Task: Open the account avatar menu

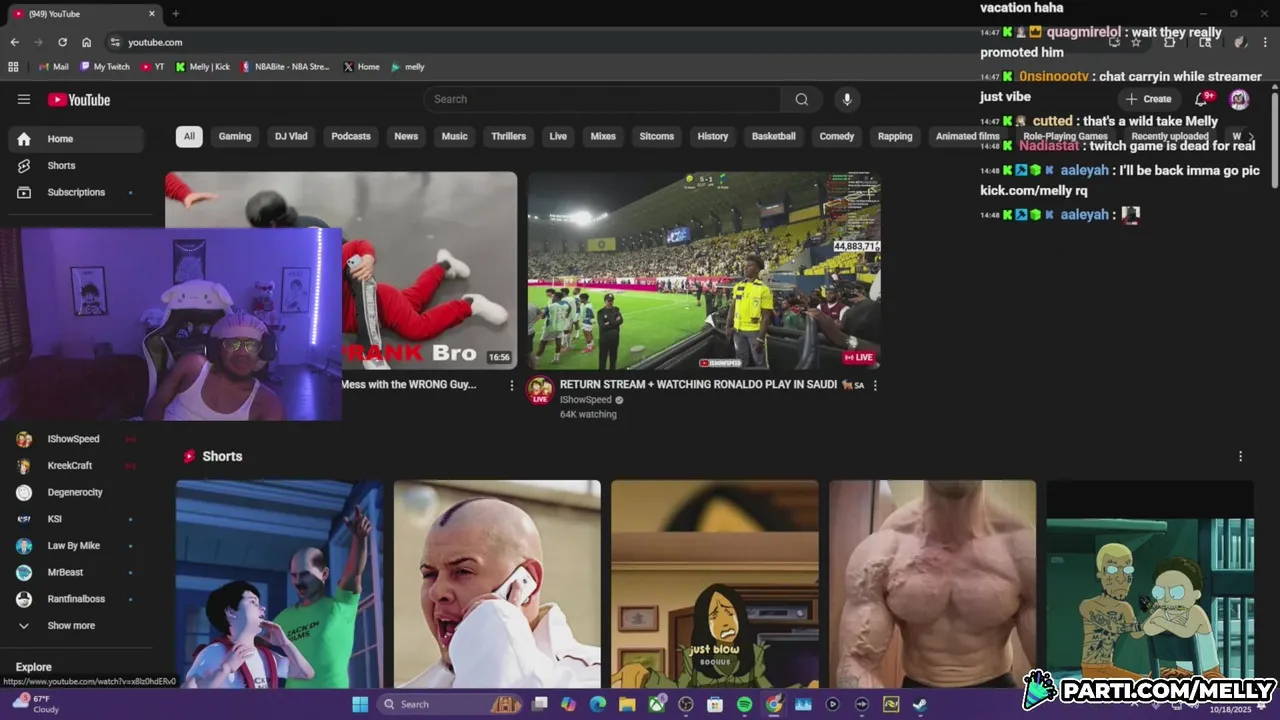Action: [1239, 99]
